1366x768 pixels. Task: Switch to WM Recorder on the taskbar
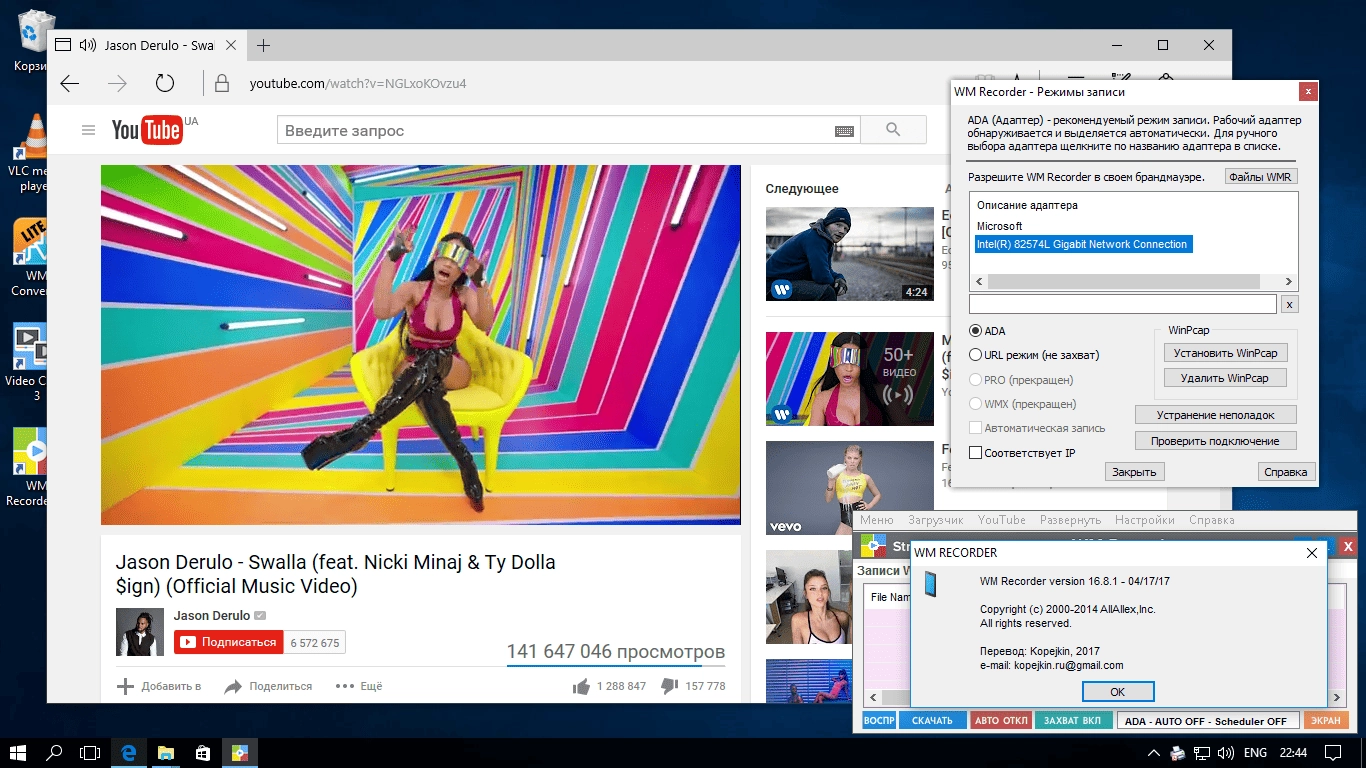(x=239, y=753)
